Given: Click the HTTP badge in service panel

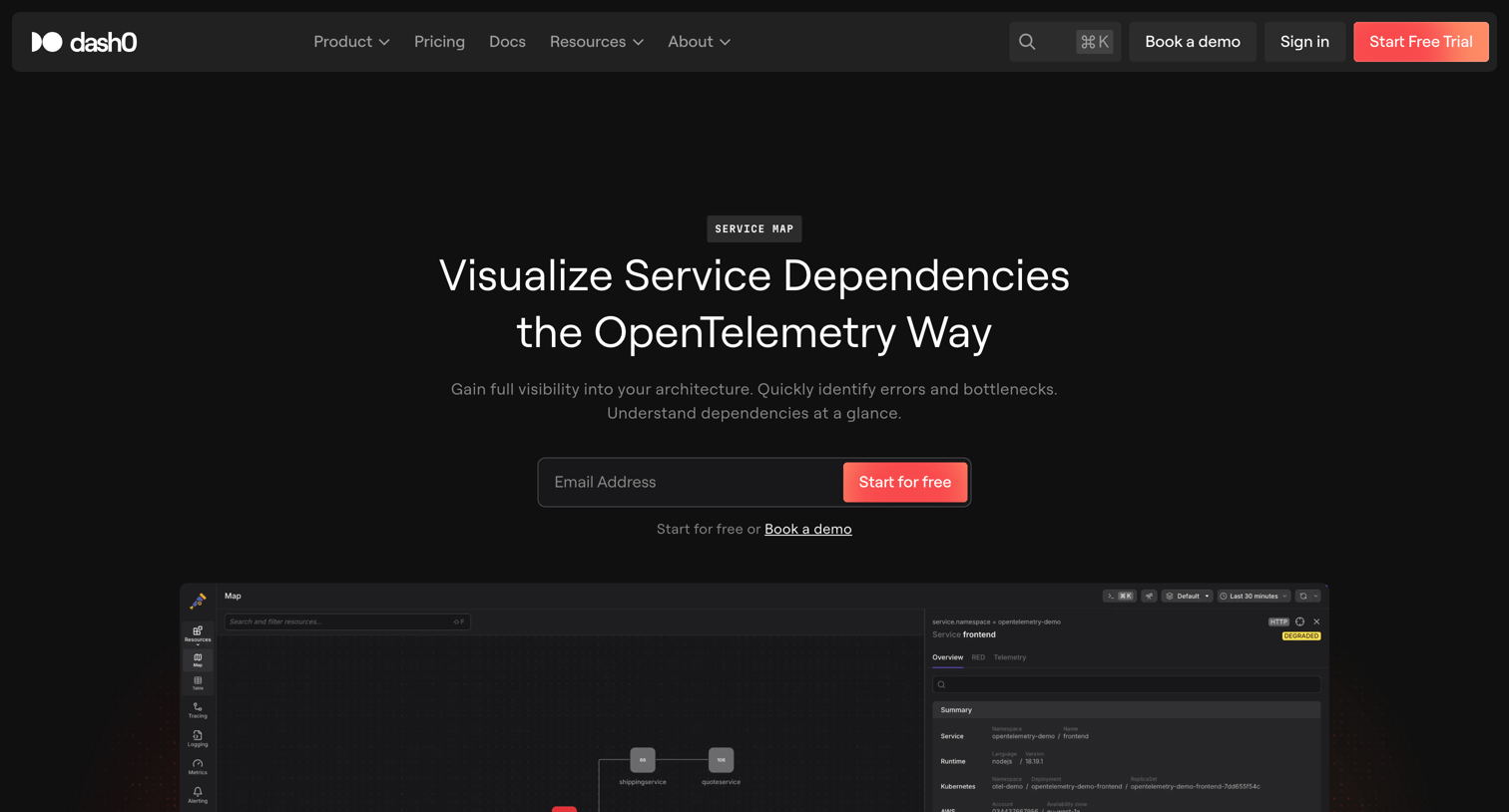Looking at the screenshot, I should 1278,621.
